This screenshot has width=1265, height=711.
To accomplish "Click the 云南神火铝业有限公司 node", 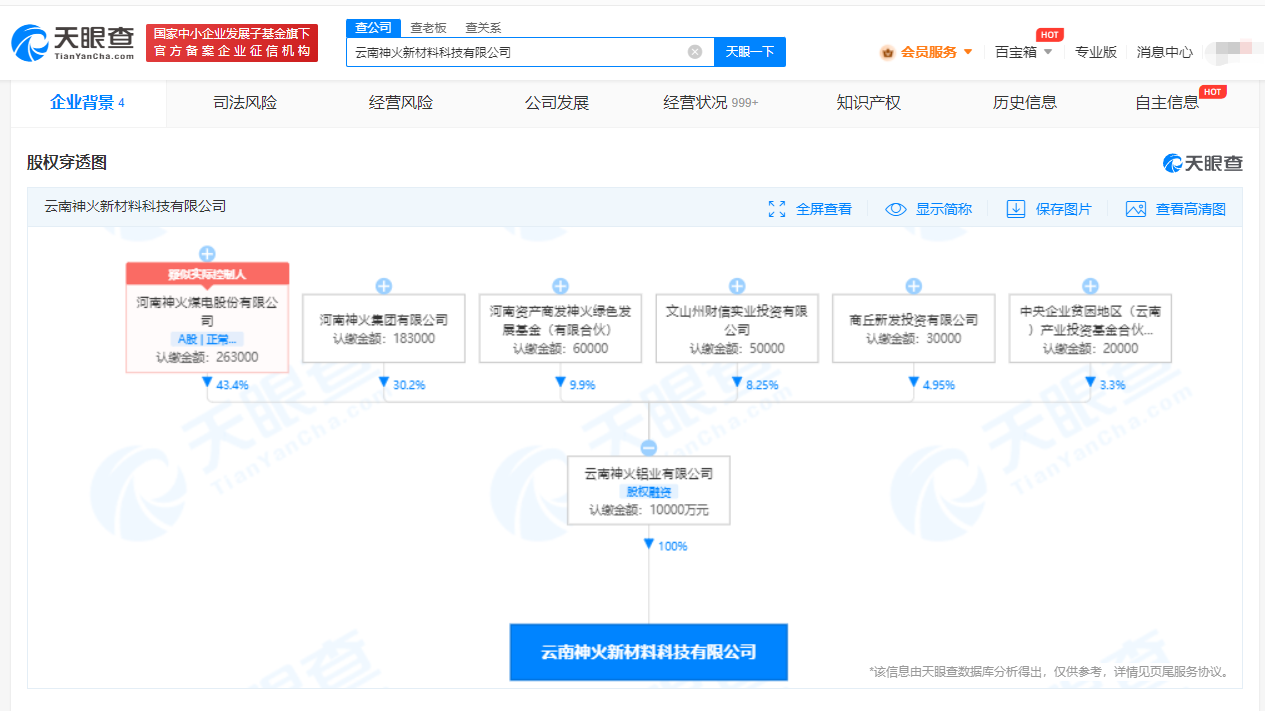I will pyautogui.click(x=649, y=491).
